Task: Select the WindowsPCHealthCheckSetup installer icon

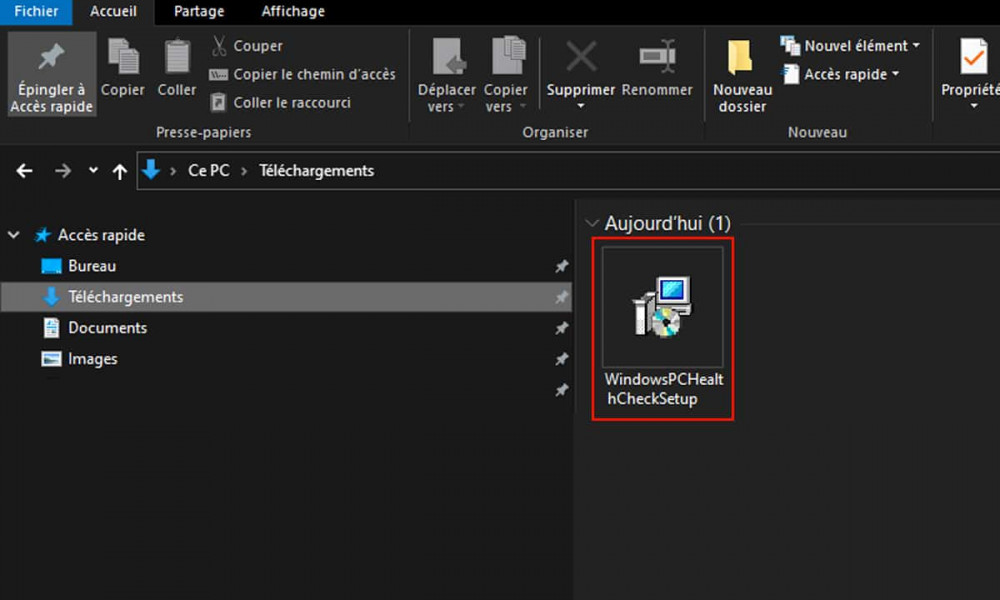Action: pyautogui.click(x=663, y=307)
